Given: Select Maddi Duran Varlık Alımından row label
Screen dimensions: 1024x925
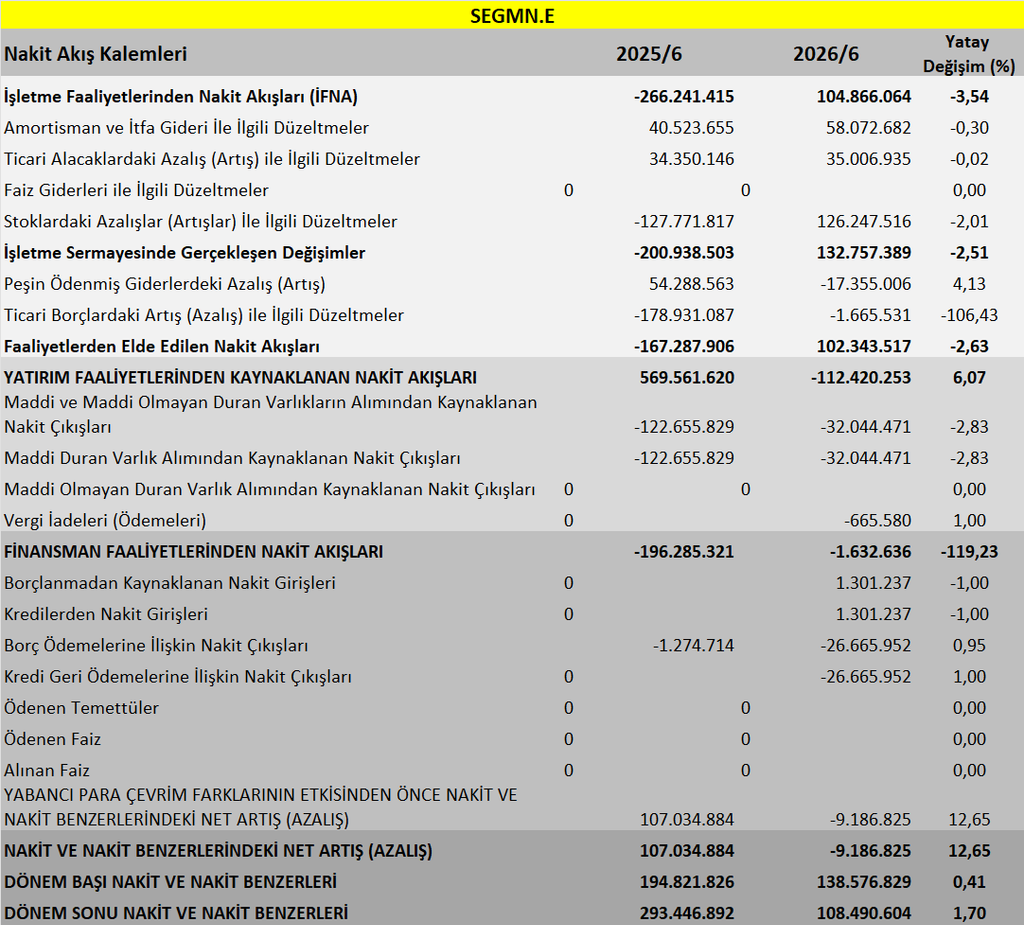Looking at the screenshot, I should click(x=232, y=459).
